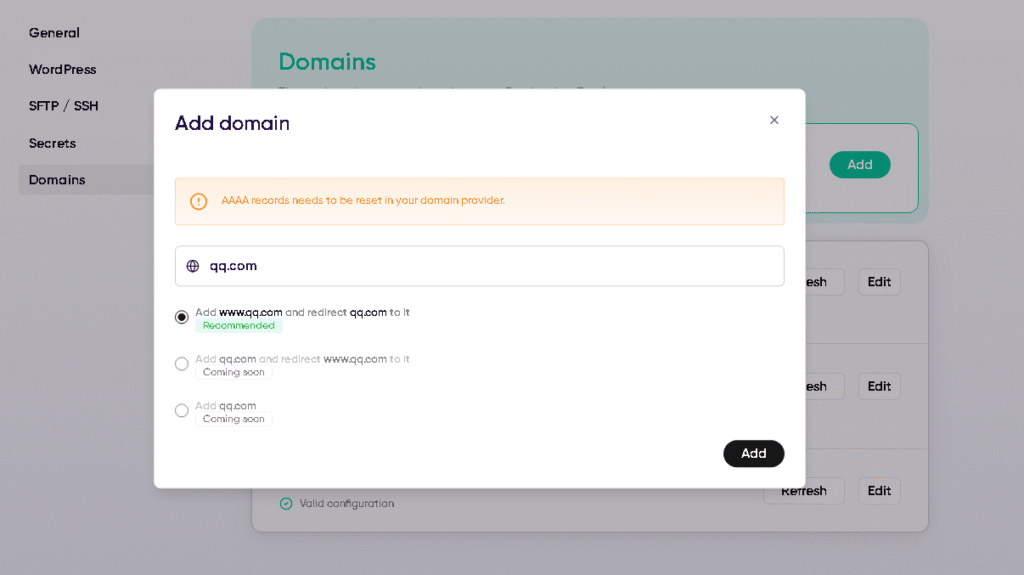Refresh the domain showing Valid configuration
Viewport: 1024px width, 575px height.
click(x=803, y=491)
